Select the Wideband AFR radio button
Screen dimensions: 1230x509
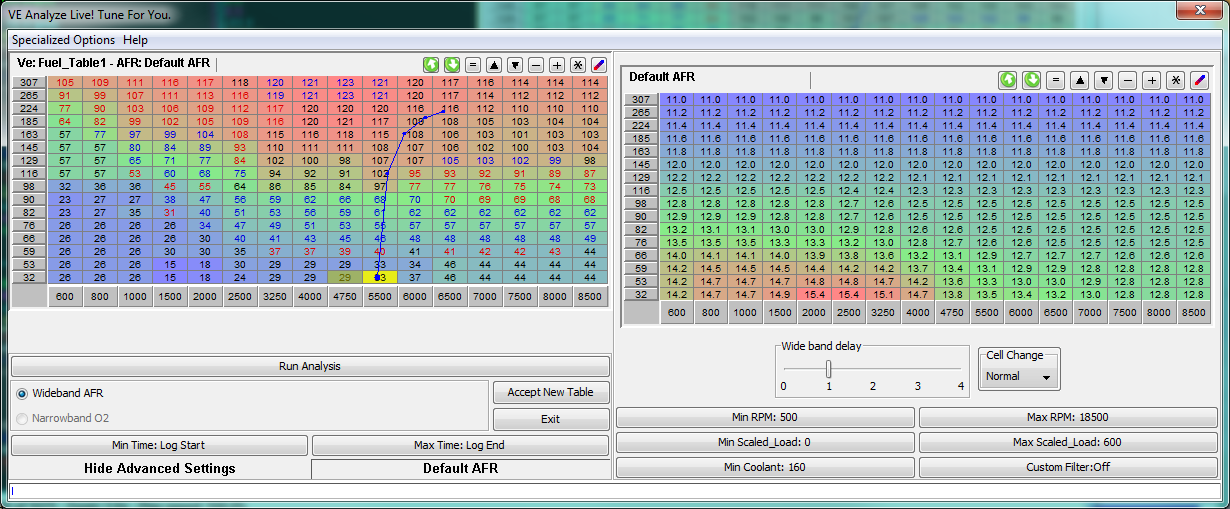coord(22,394)
